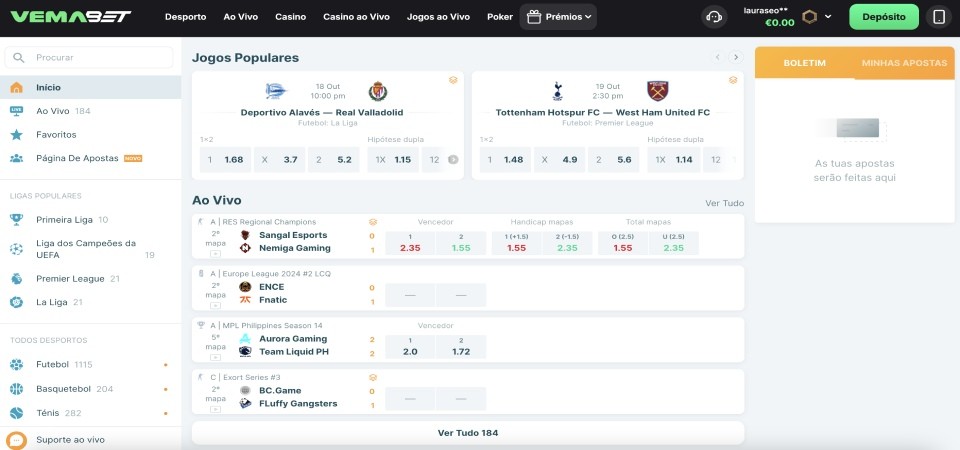Show next popular games with right arrow
960x450 pixels.
pos(736,57)
